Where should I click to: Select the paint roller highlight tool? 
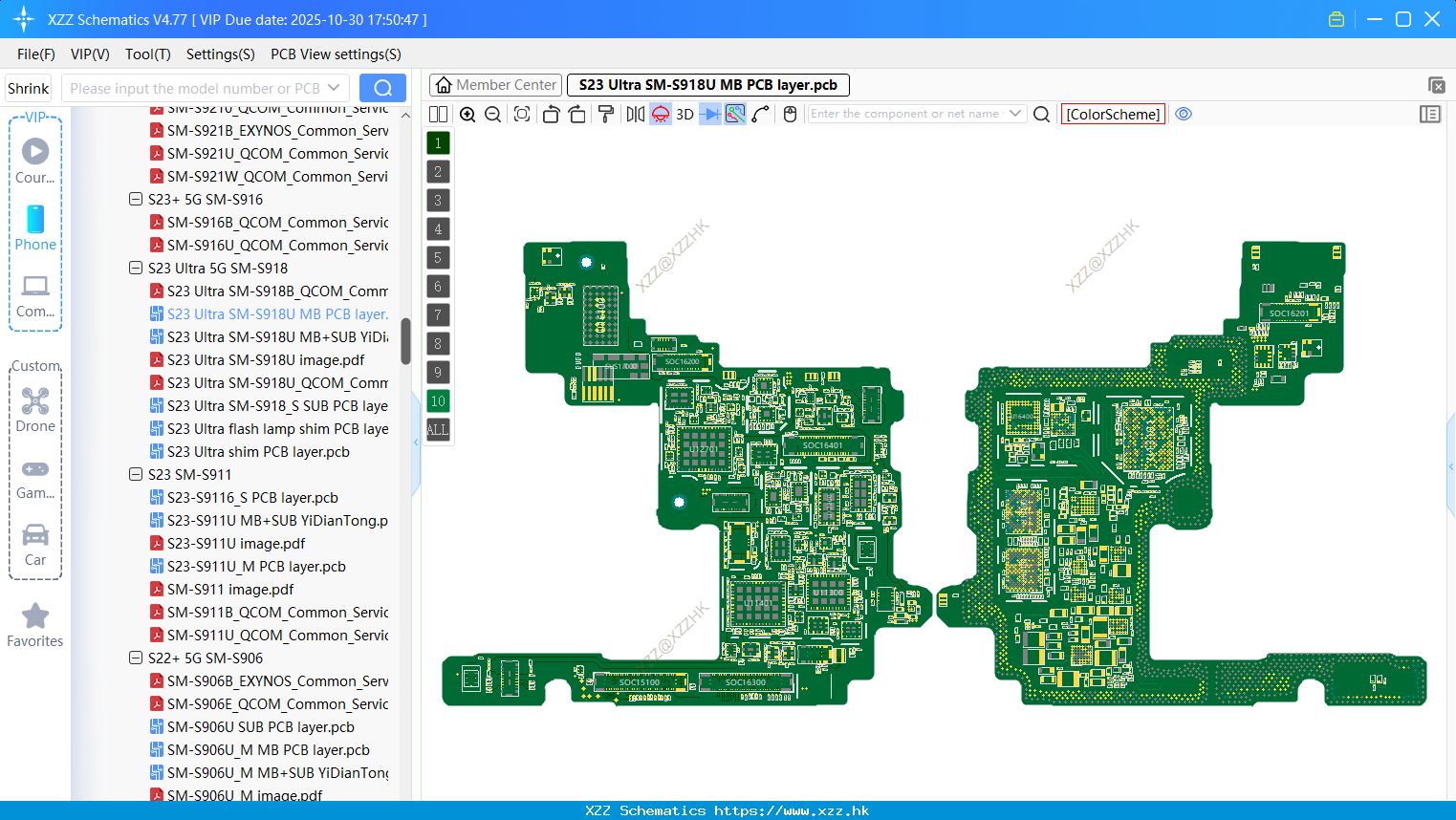click(606, 115)
